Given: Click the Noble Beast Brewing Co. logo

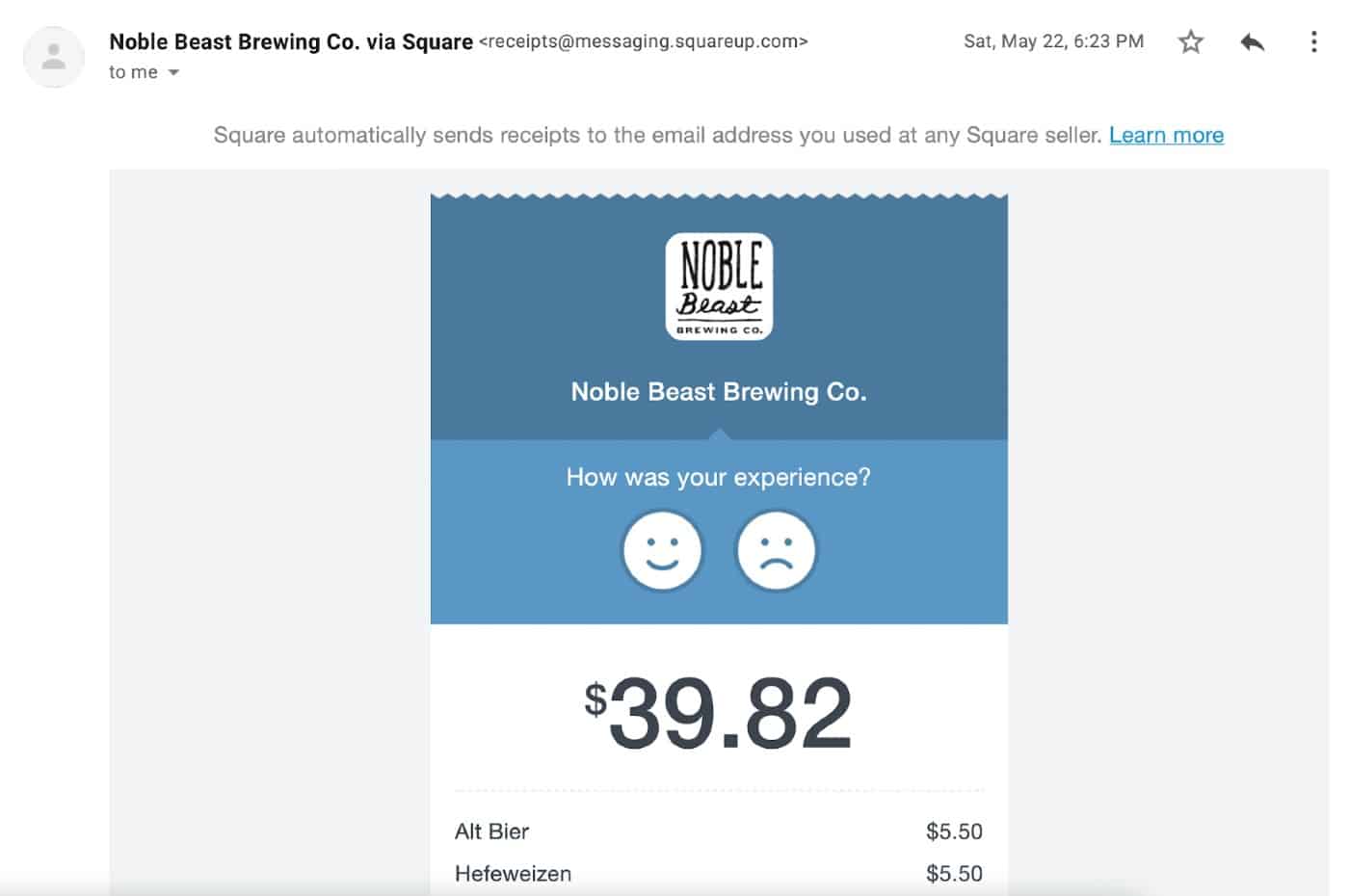Looking at the screenshot, I should 719,286.
